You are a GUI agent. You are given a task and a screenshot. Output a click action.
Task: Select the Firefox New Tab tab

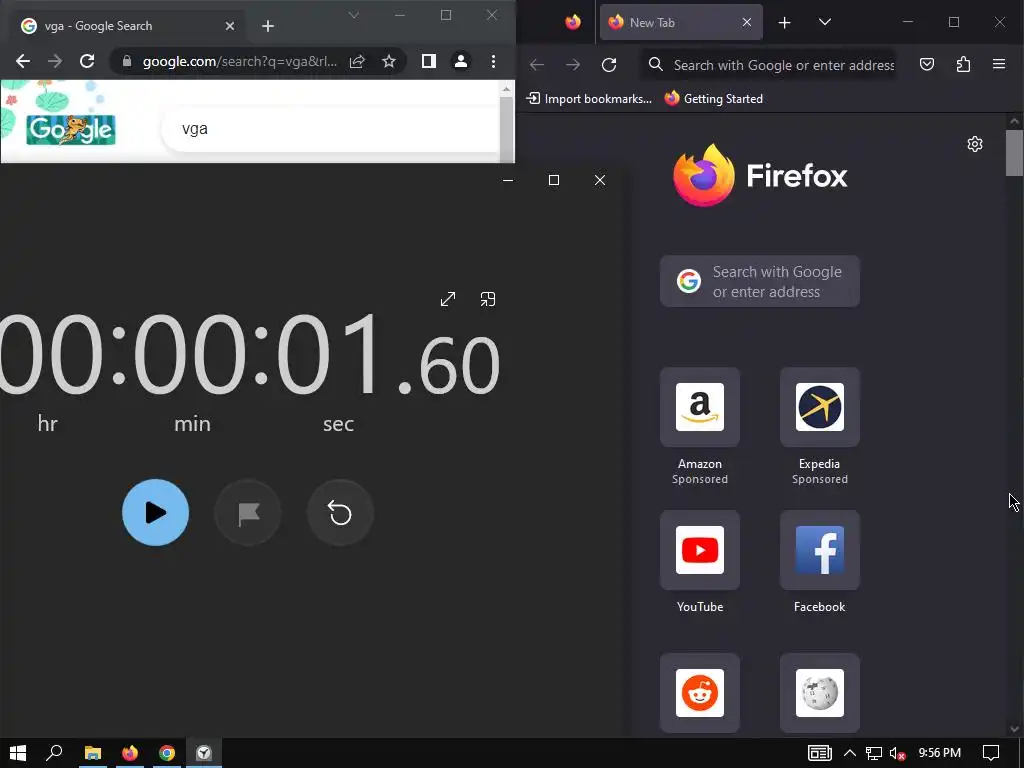pos(681,22)
